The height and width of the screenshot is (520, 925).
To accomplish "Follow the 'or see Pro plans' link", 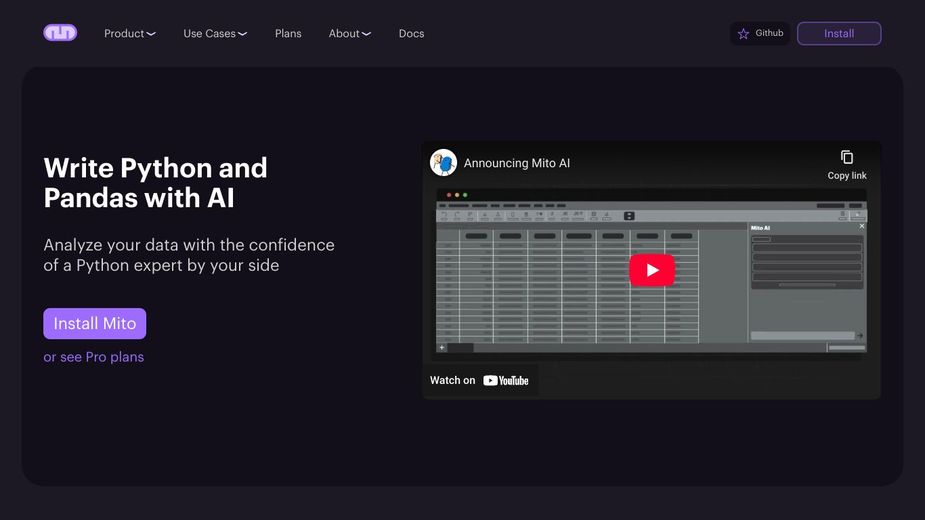I will tap(94, 357).
